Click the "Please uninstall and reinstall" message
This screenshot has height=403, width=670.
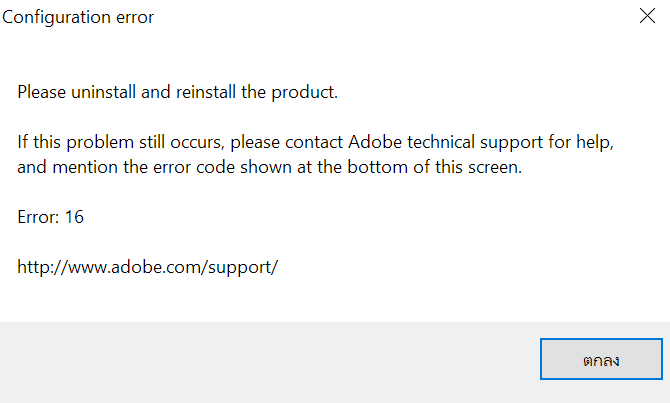pyautogui.click(x=178, y=93)
